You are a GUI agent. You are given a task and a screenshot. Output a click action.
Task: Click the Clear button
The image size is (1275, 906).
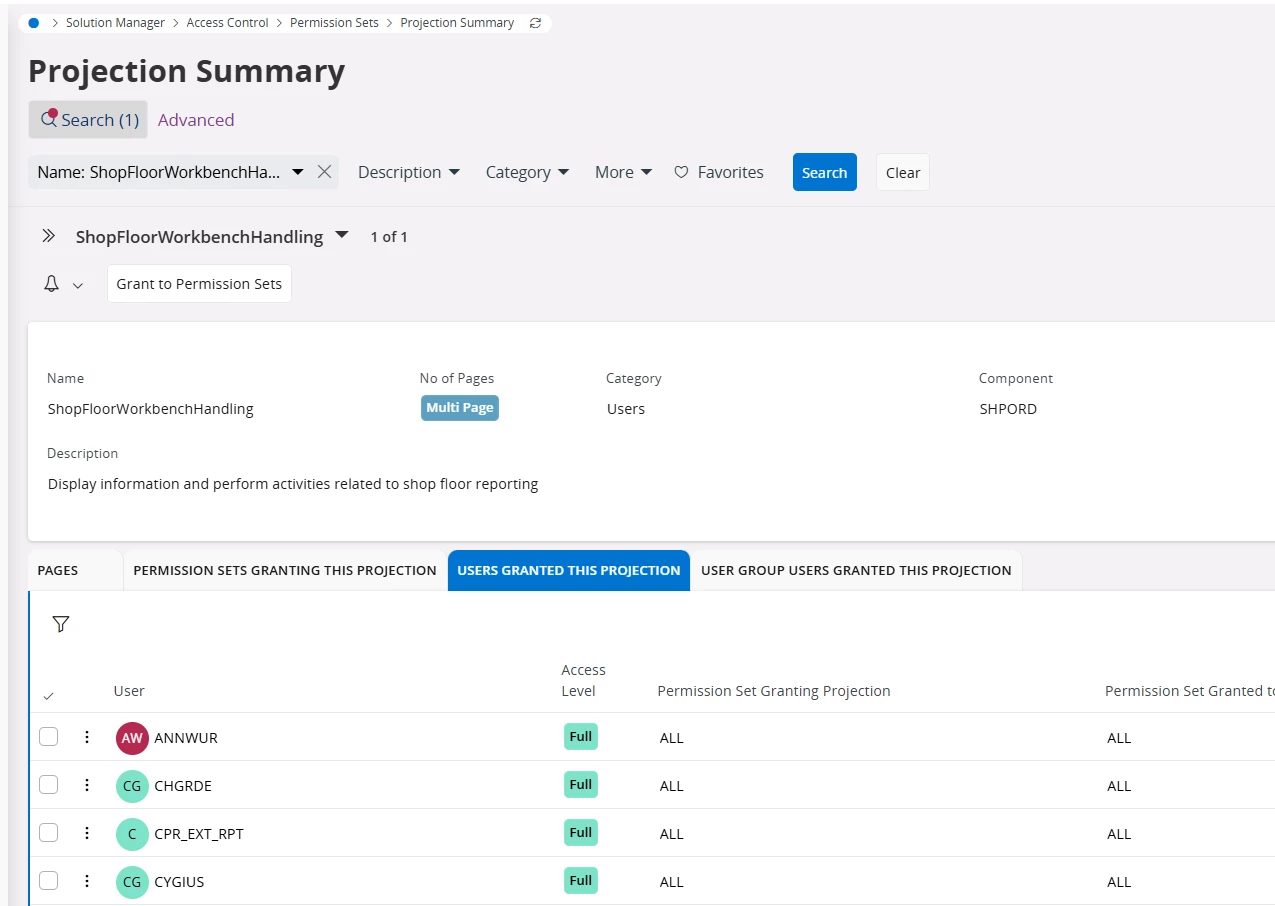[903, 172]
